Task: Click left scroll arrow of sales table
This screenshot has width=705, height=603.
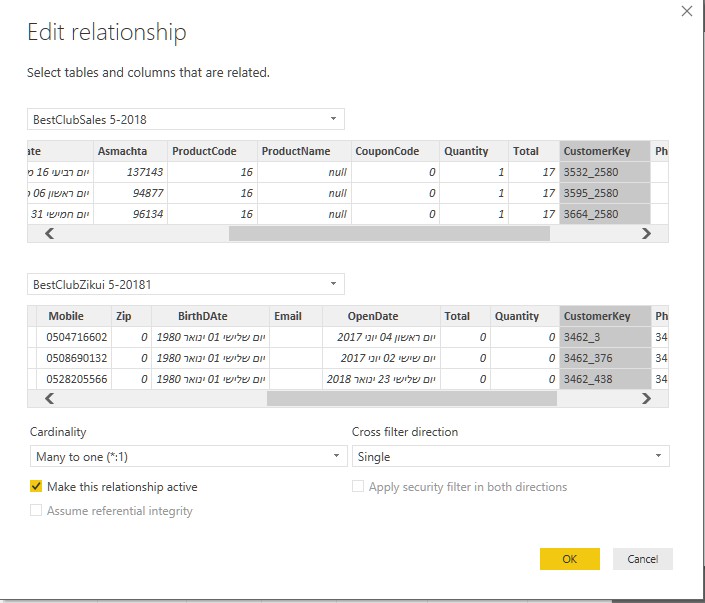Action: [49, 233]
